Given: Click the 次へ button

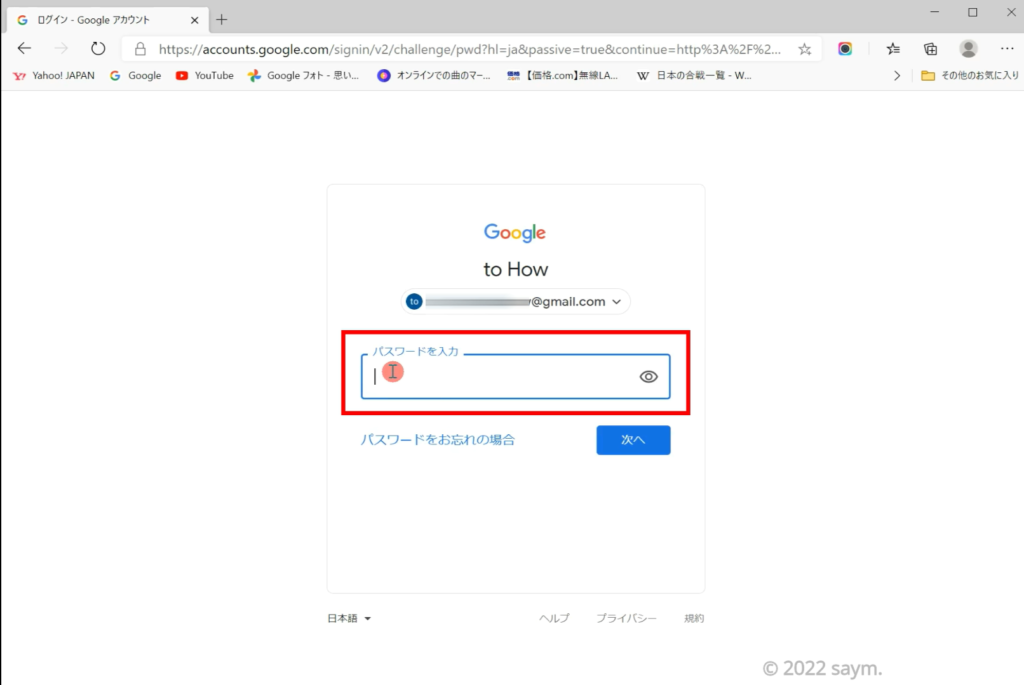Looking at the screenshot, I should pyautogui.click(x=633, y=440).
